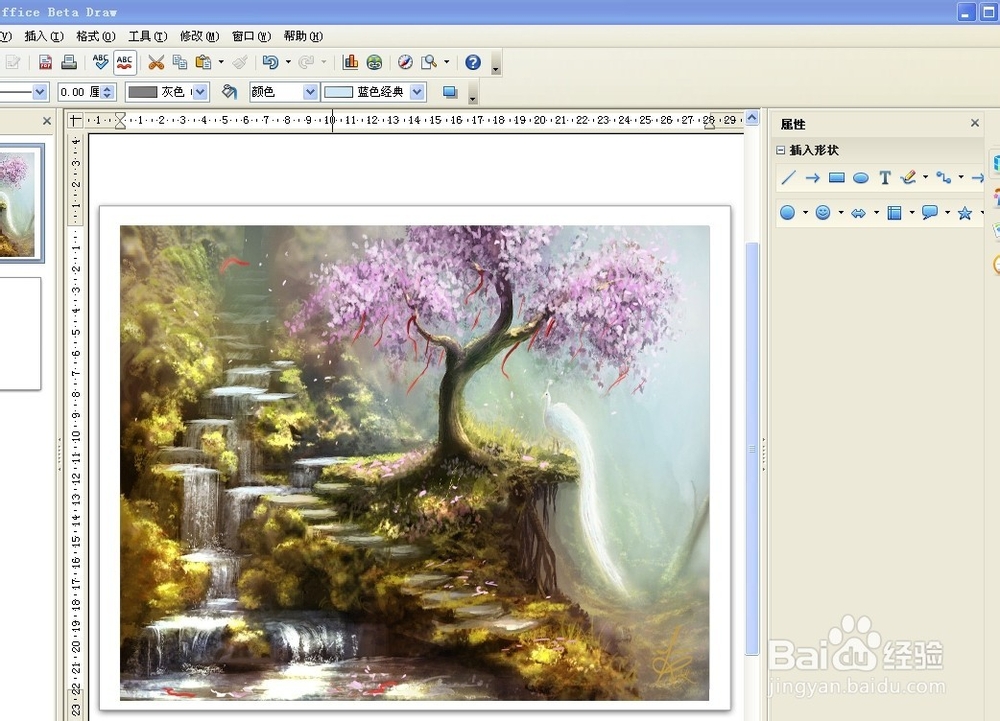Click the Copy icon
Image resolution: width=1000 pixels, height=721 pixels.
pos(180,62)
